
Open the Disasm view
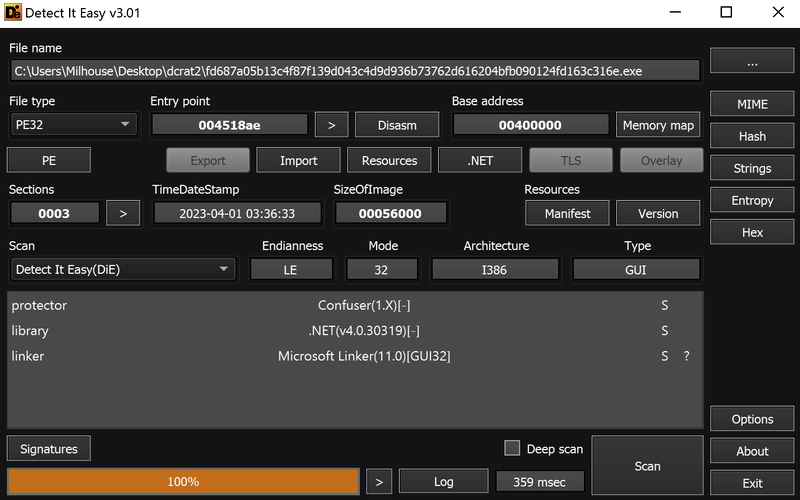(399, 125)
